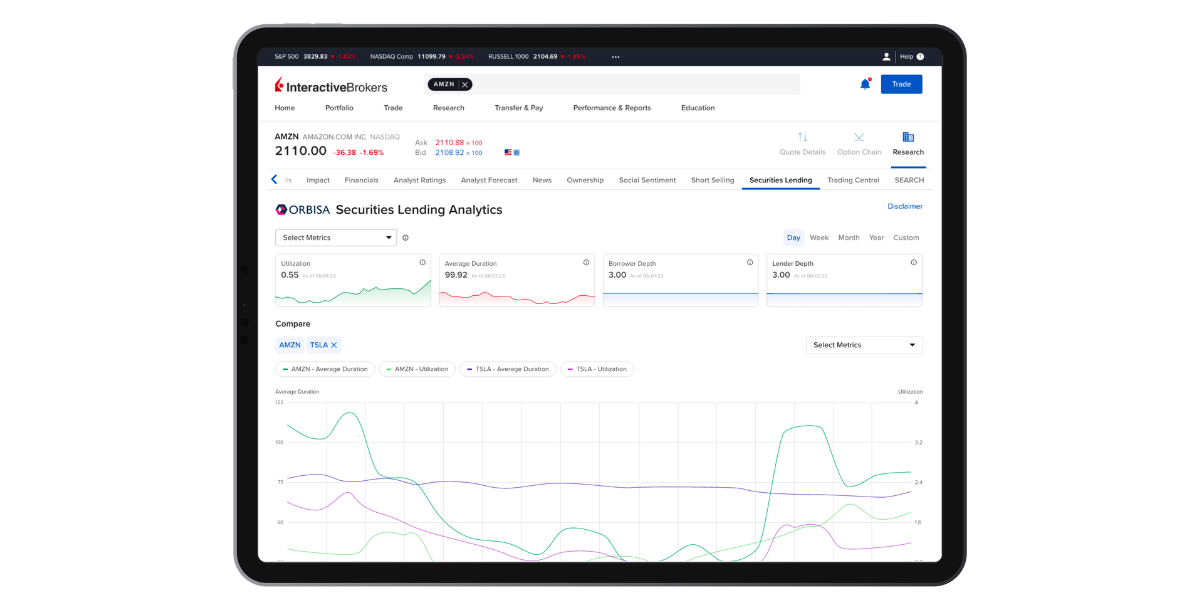The image size is (1200, 600).
Task: Select the Day time range
Action: [x=793, y=237]
